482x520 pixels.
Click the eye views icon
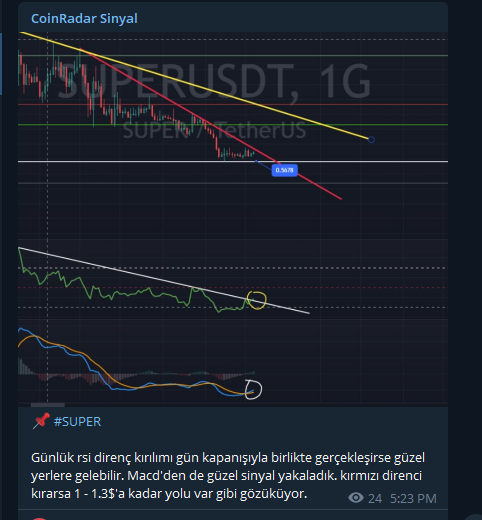356,498
